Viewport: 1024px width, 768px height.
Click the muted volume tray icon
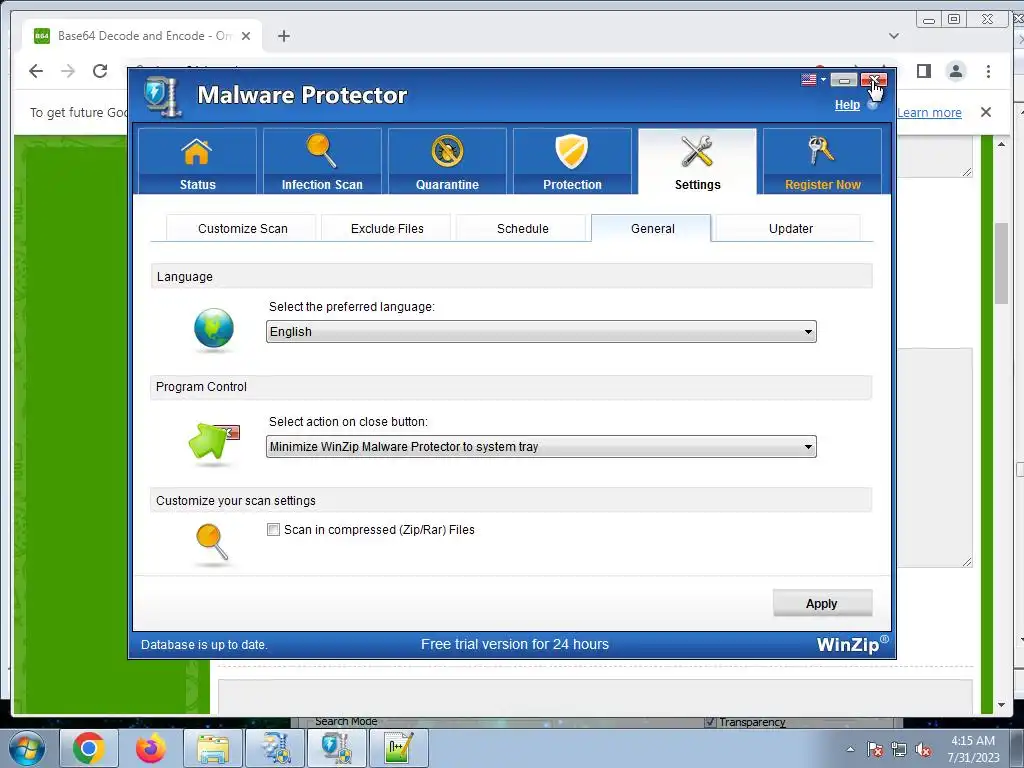923,749
